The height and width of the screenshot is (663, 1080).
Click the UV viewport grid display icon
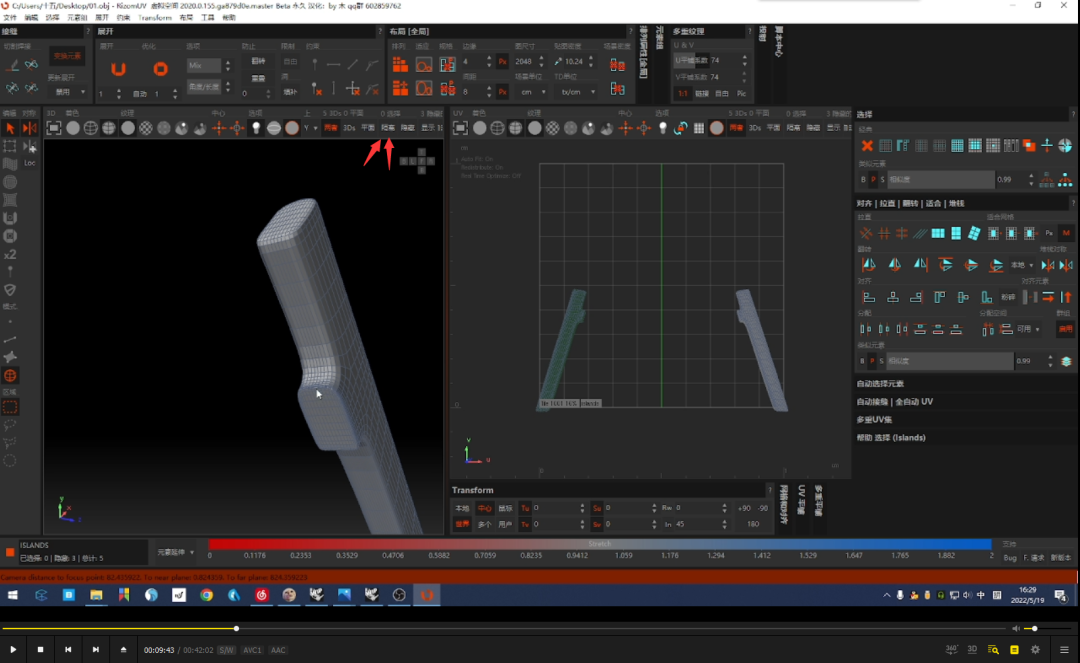coord(698,128)
